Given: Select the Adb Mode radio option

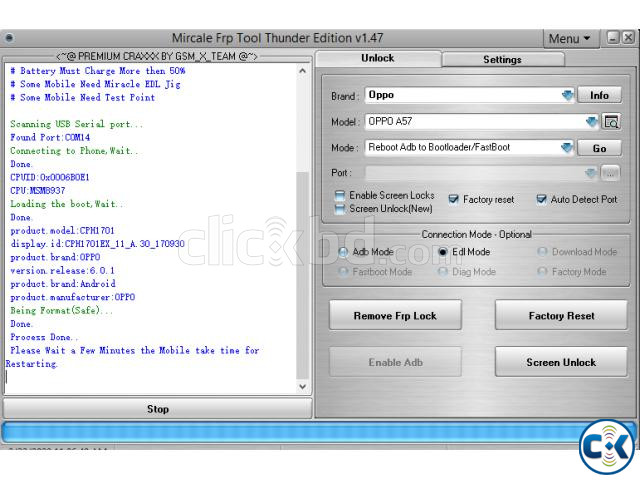Looking at the screenshot, I should click(344, 252).
